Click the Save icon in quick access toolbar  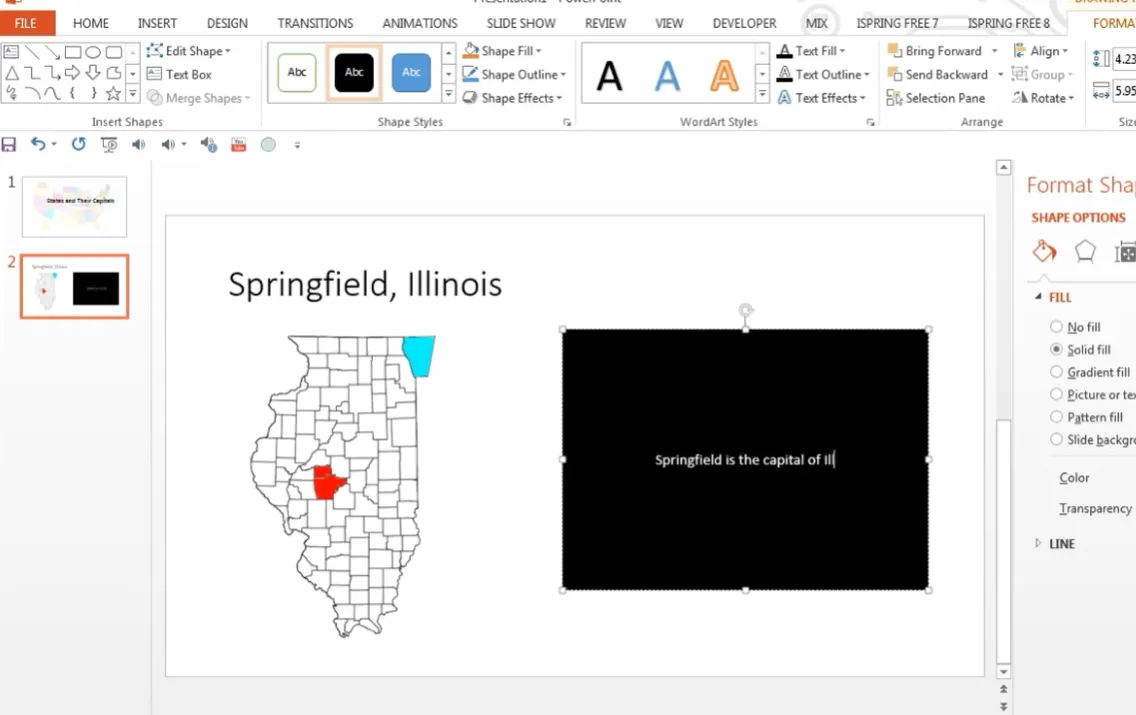[x=9, y=145]
